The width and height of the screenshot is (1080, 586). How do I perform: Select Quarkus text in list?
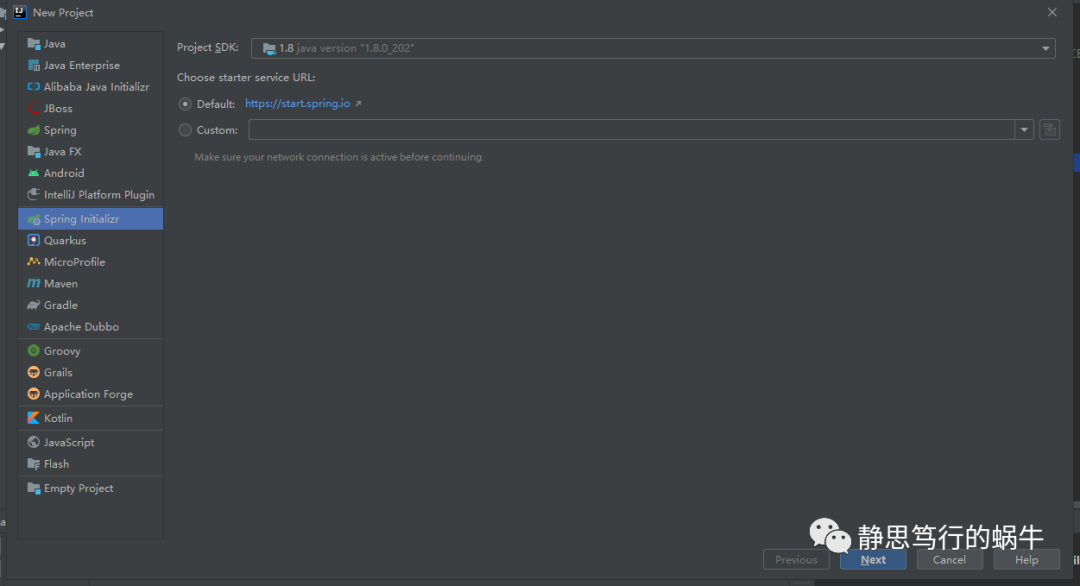coord(65,240)
